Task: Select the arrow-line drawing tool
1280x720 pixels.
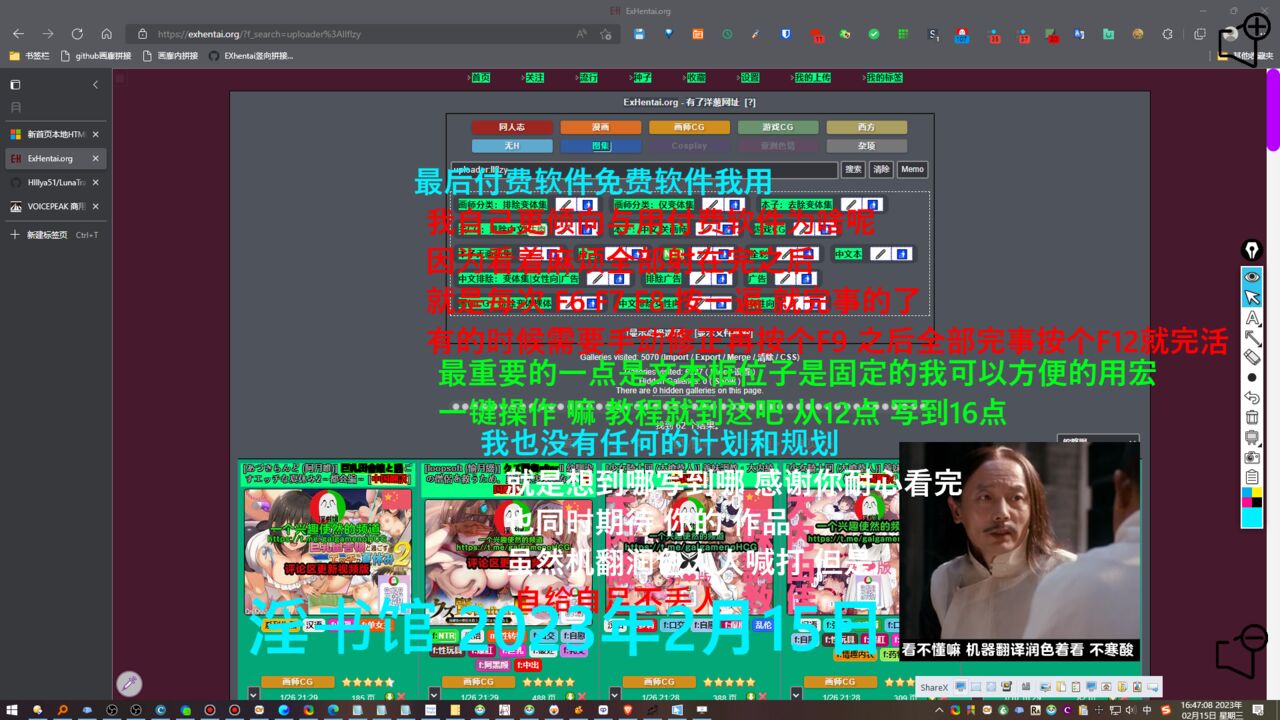Action: pos(1252,337)
